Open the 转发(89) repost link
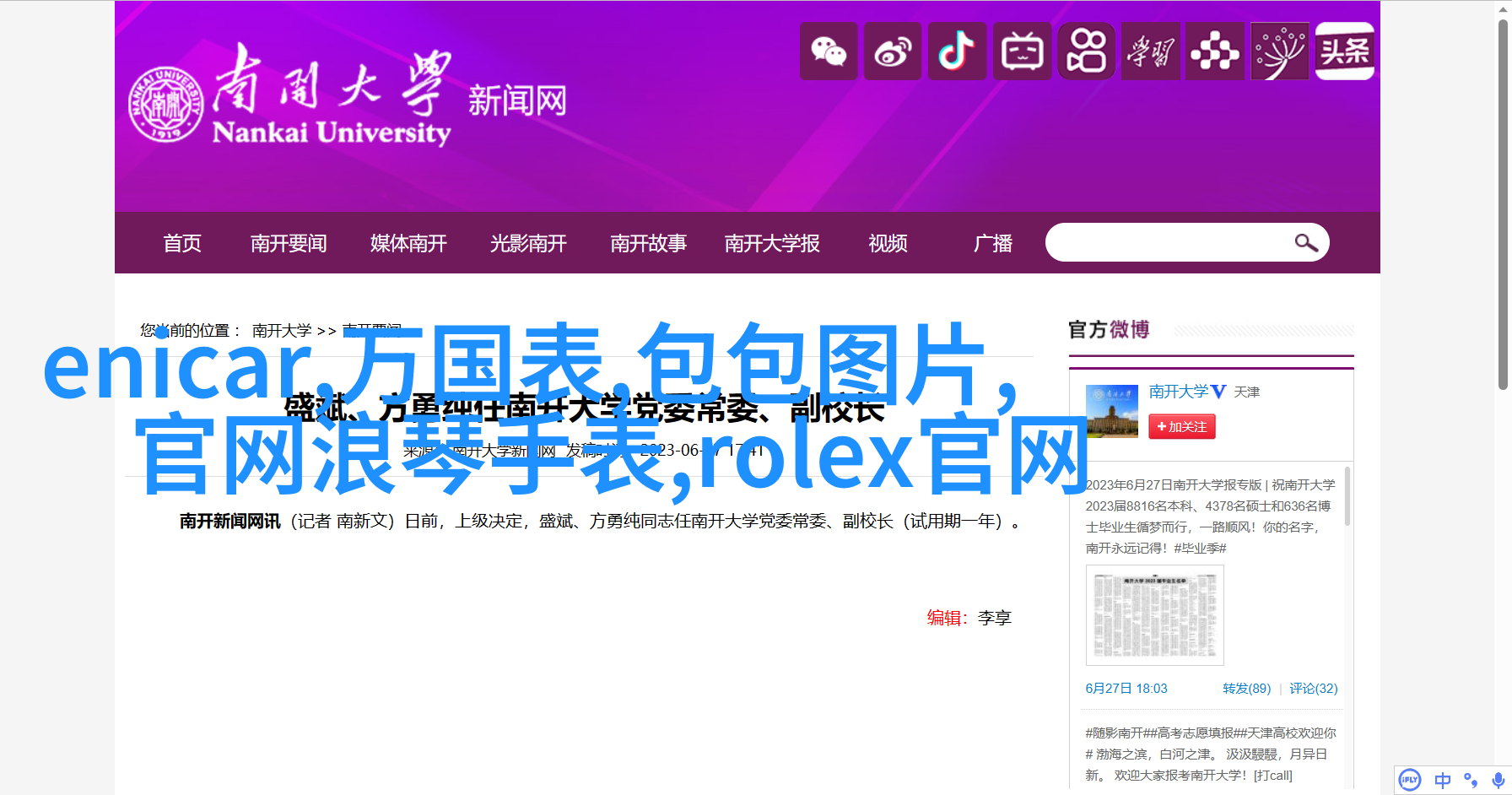Image resolution: width=1512 pixels, height=795 pixels. (1246, 689)
